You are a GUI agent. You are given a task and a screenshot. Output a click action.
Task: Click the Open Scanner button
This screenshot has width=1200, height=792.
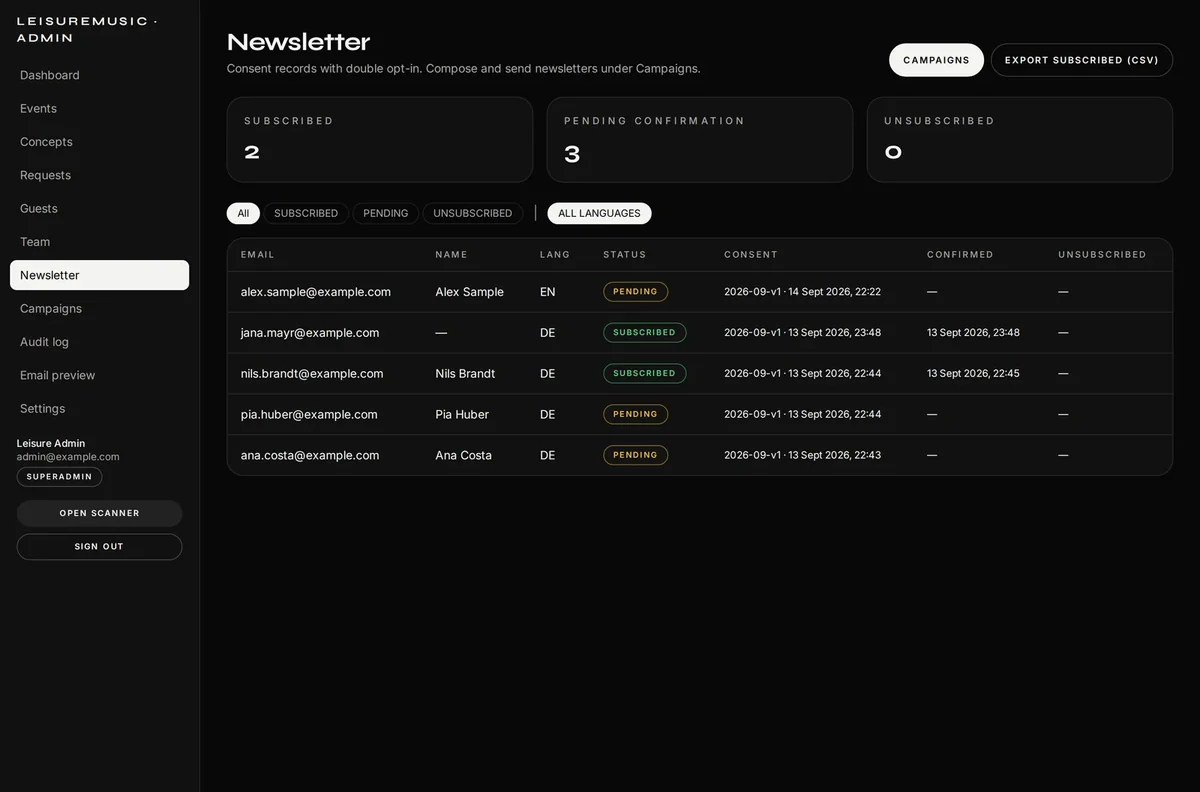[99, 513]
